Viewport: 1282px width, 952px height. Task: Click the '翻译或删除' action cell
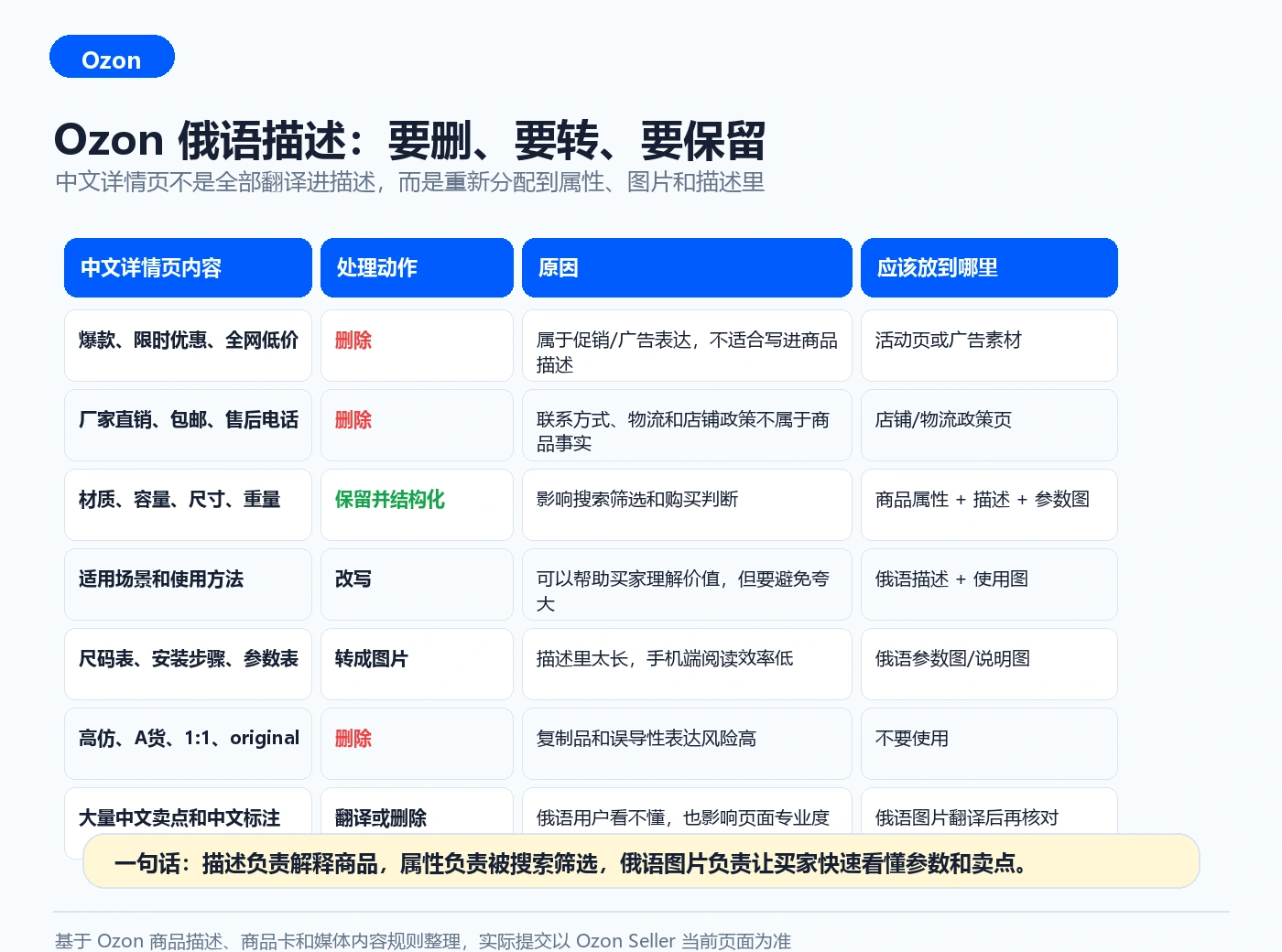click(417, 811)
